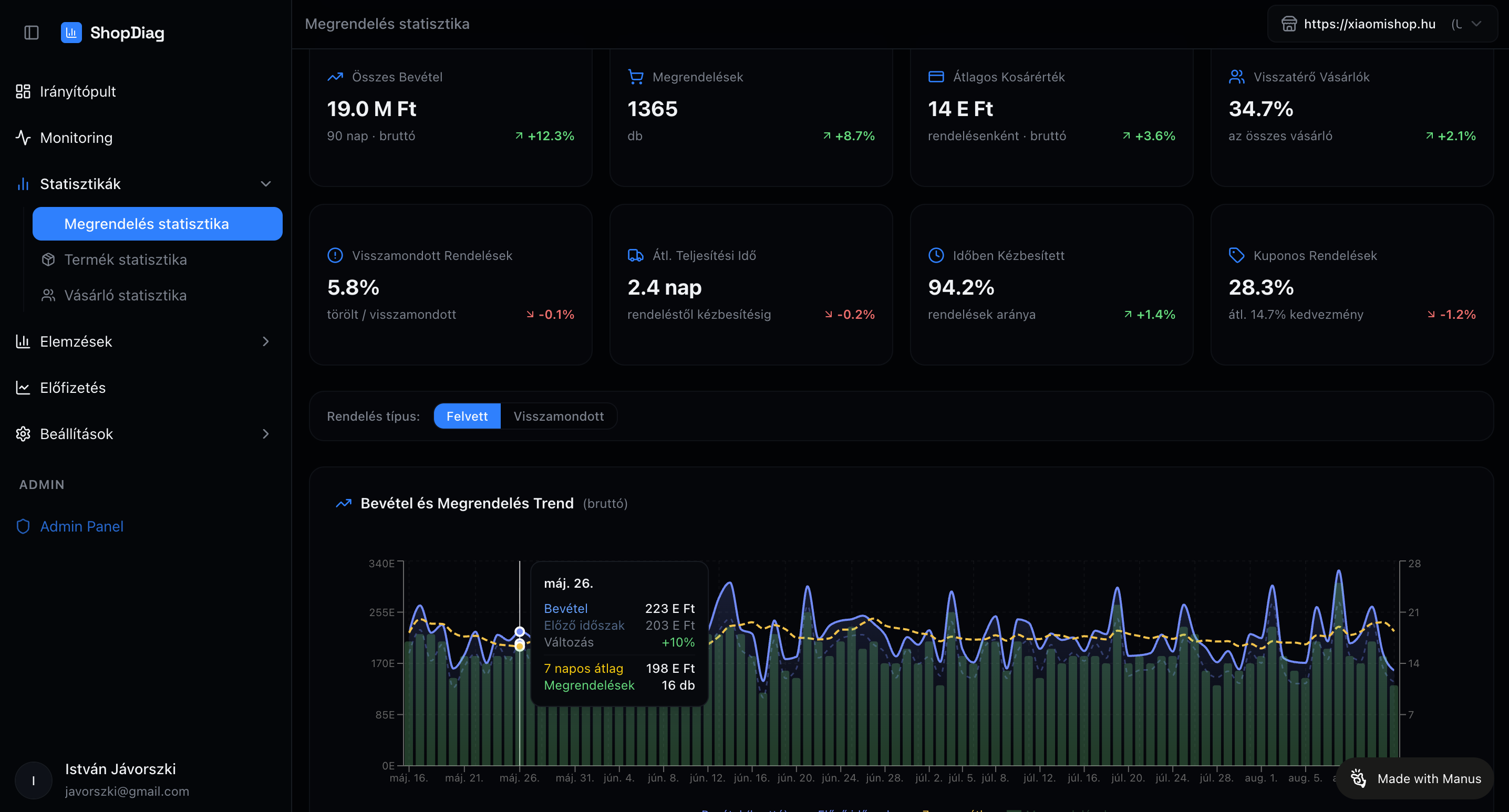Click the 1365 orders value
This screenshot has width=1509, height=812.
653,109
